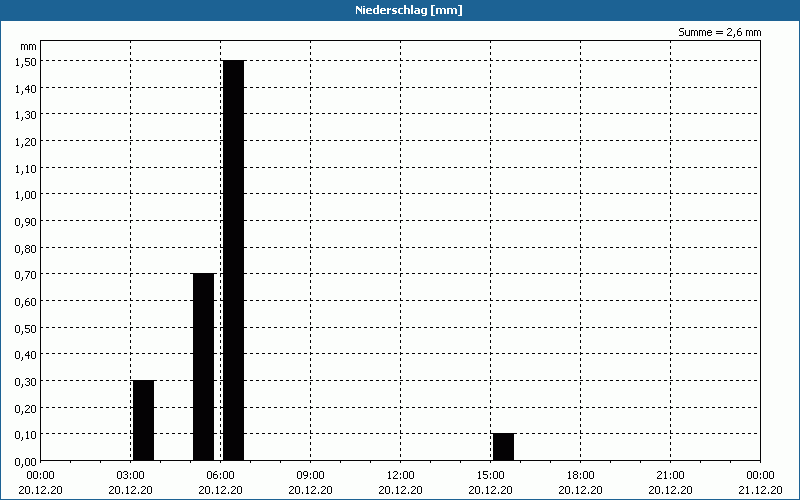Select the 20.12.20 date under 15:00
Screen dimensions: 800x500
(490, 490)
